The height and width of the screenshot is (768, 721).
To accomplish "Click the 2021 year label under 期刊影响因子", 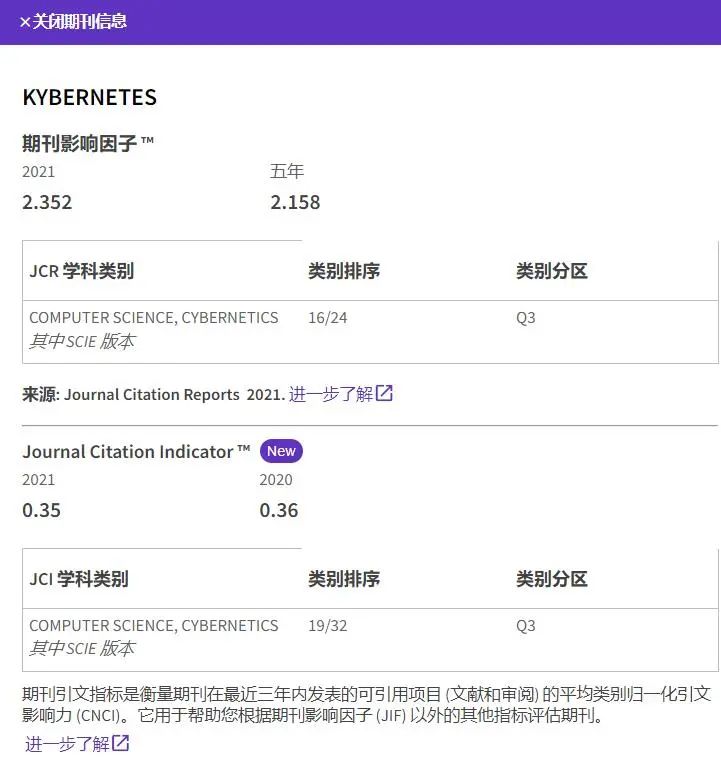I will [39, 171].
